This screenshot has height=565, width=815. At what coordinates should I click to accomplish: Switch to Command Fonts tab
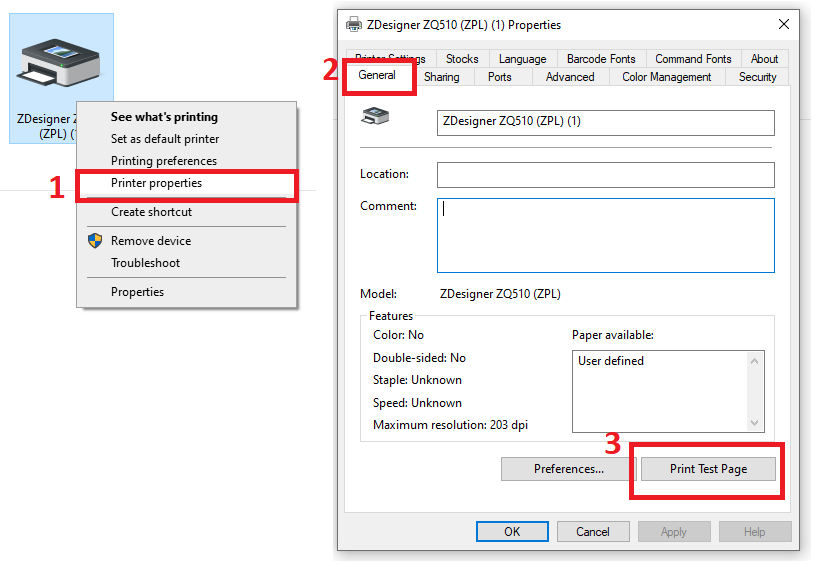pyautogui.click(x=693, y=59)
